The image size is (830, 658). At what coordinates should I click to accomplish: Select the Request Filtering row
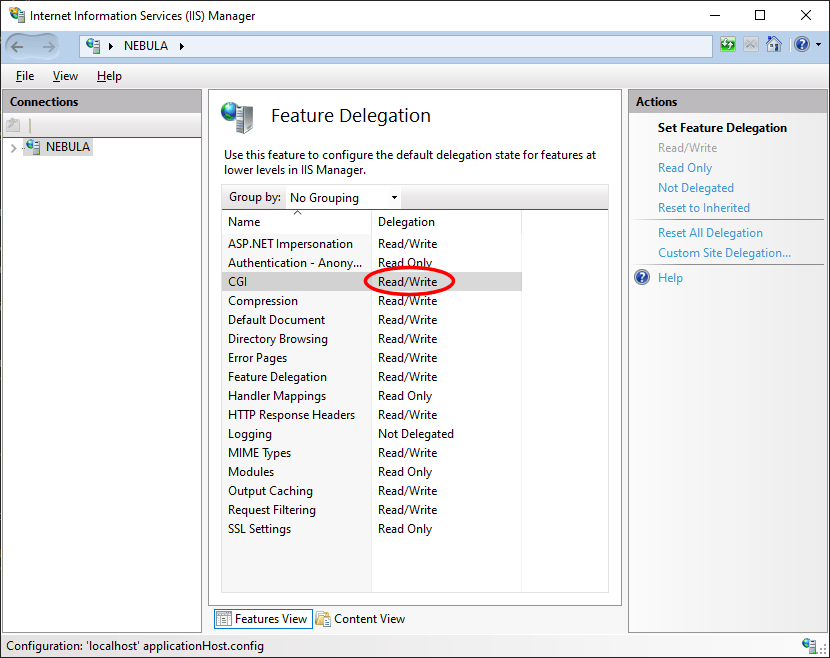tap(372, 510)
